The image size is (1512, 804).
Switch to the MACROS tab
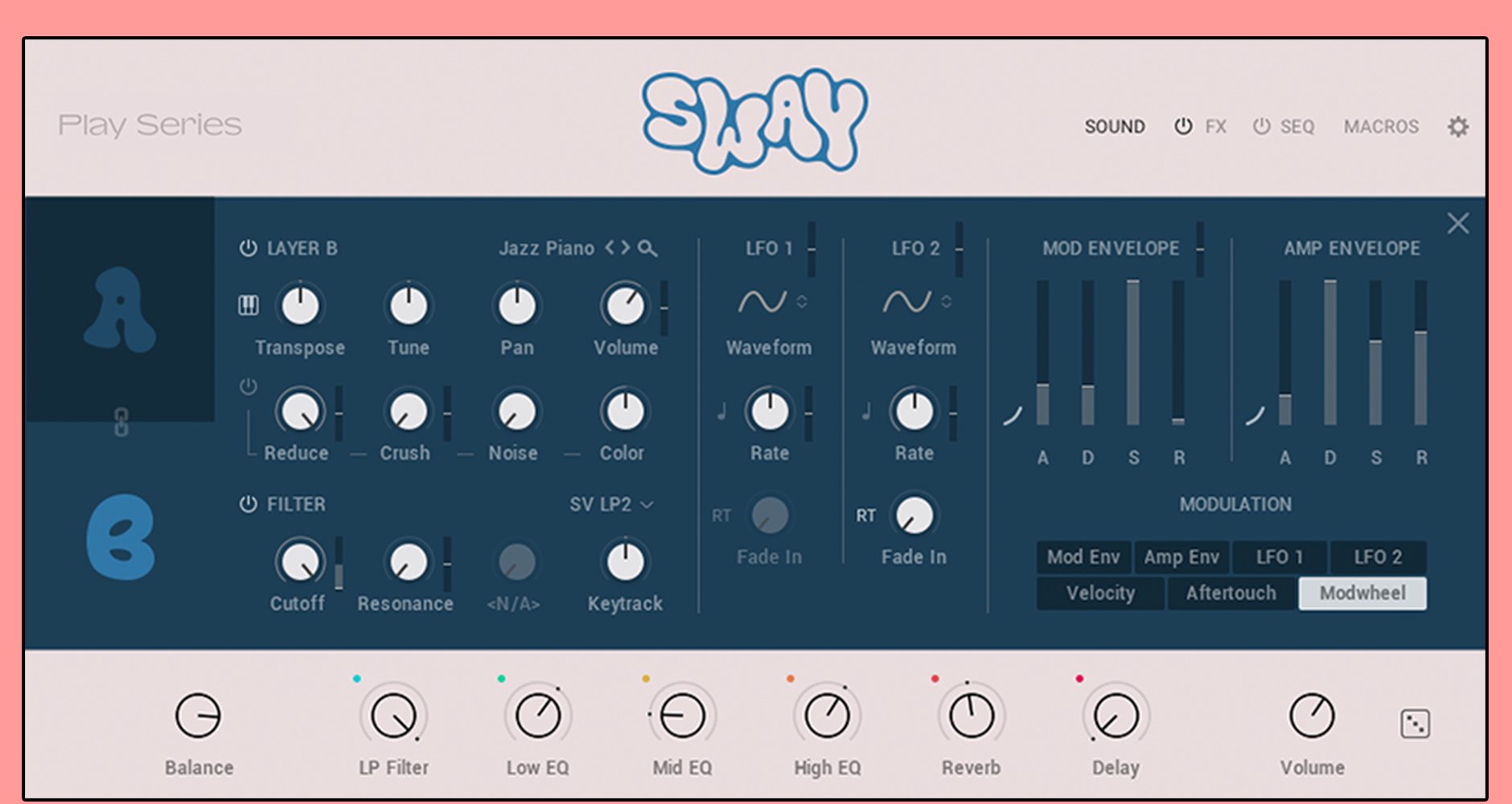pos(1381,127)
